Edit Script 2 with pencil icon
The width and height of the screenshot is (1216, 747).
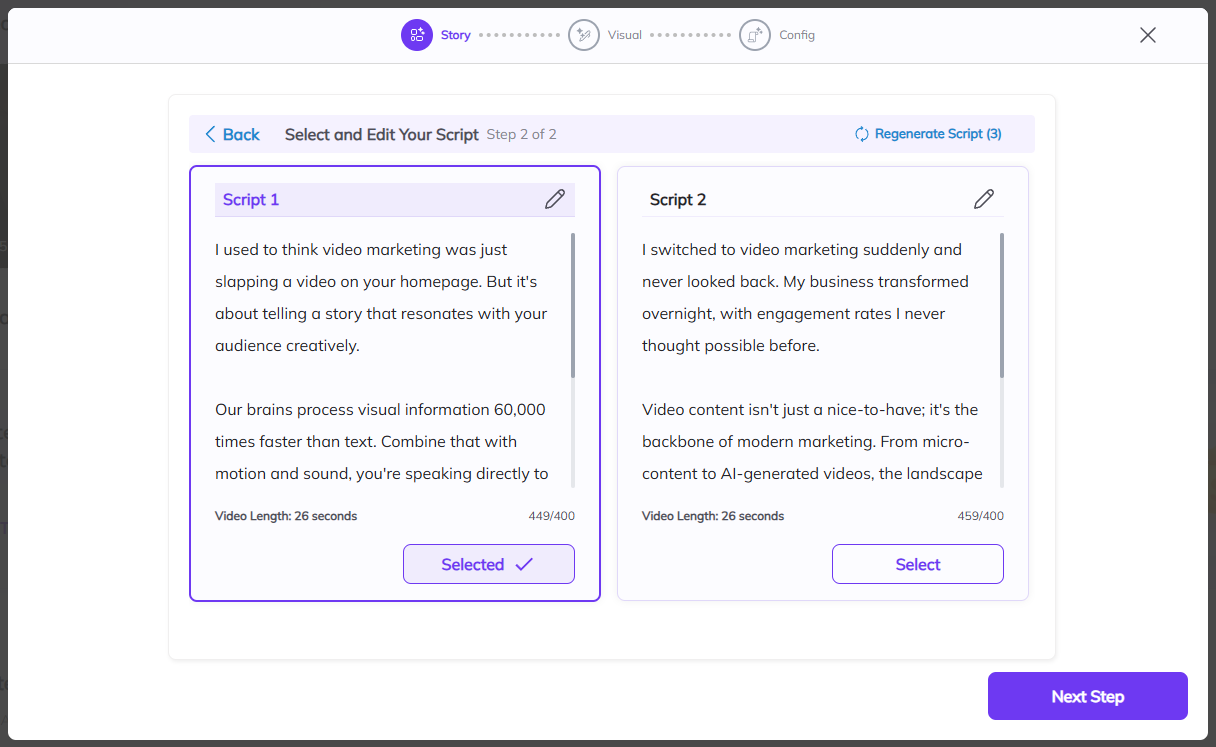coord(984,199)
